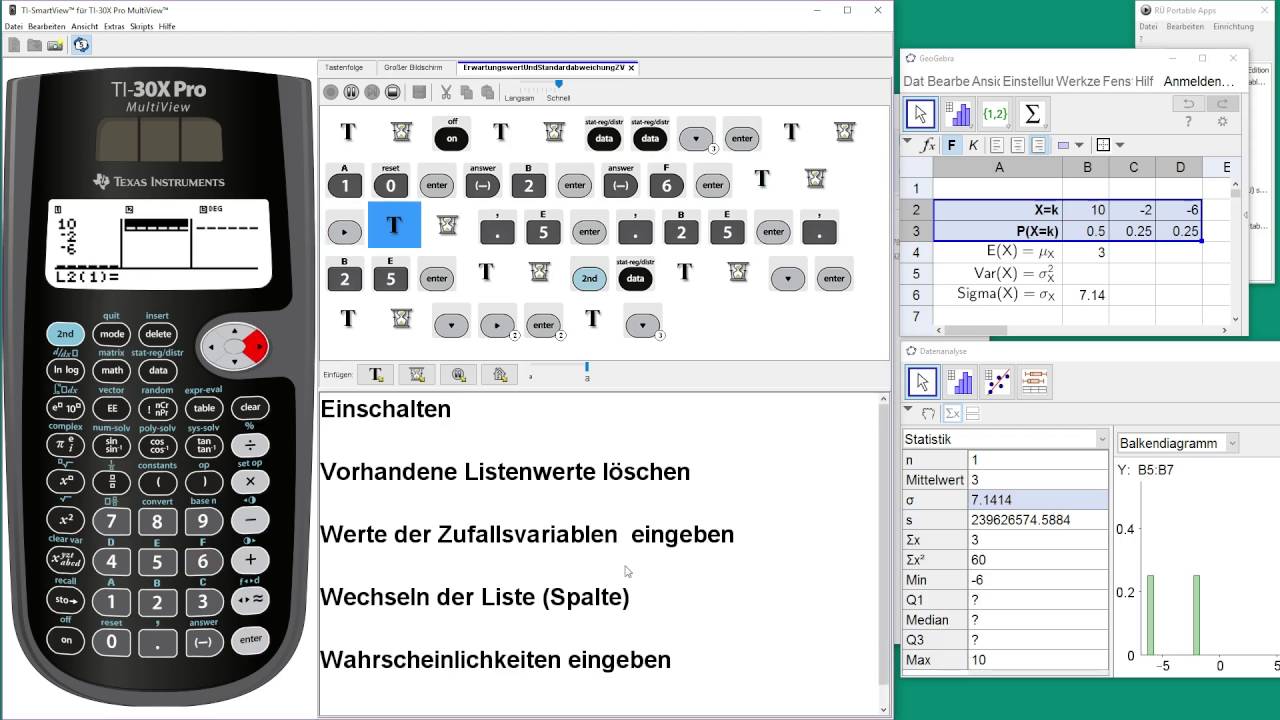The width and height of the screenshot is (1280, 720).
Task: Open the Extras menu in TI-SmartView
Action: tap(114, 26)
